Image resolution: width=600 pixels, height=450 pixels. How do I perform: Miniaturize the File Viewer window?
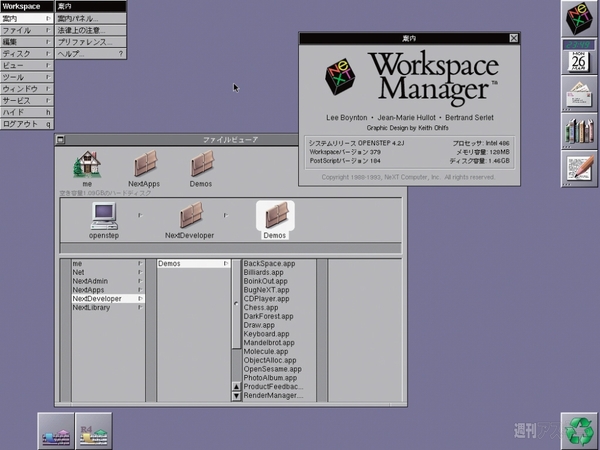pyautogui.click(x=60, y=140)
